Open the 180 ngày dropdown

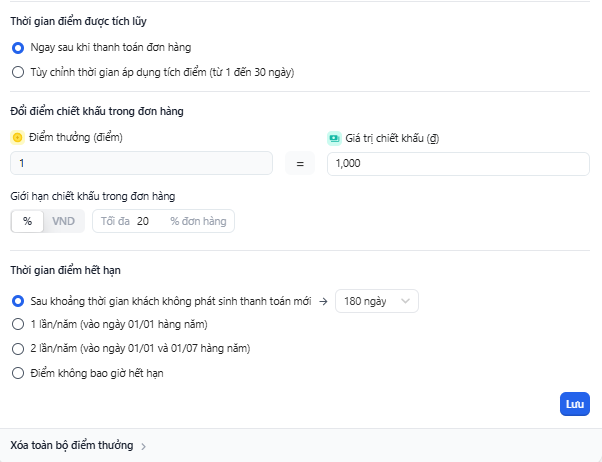coord(376,301)
